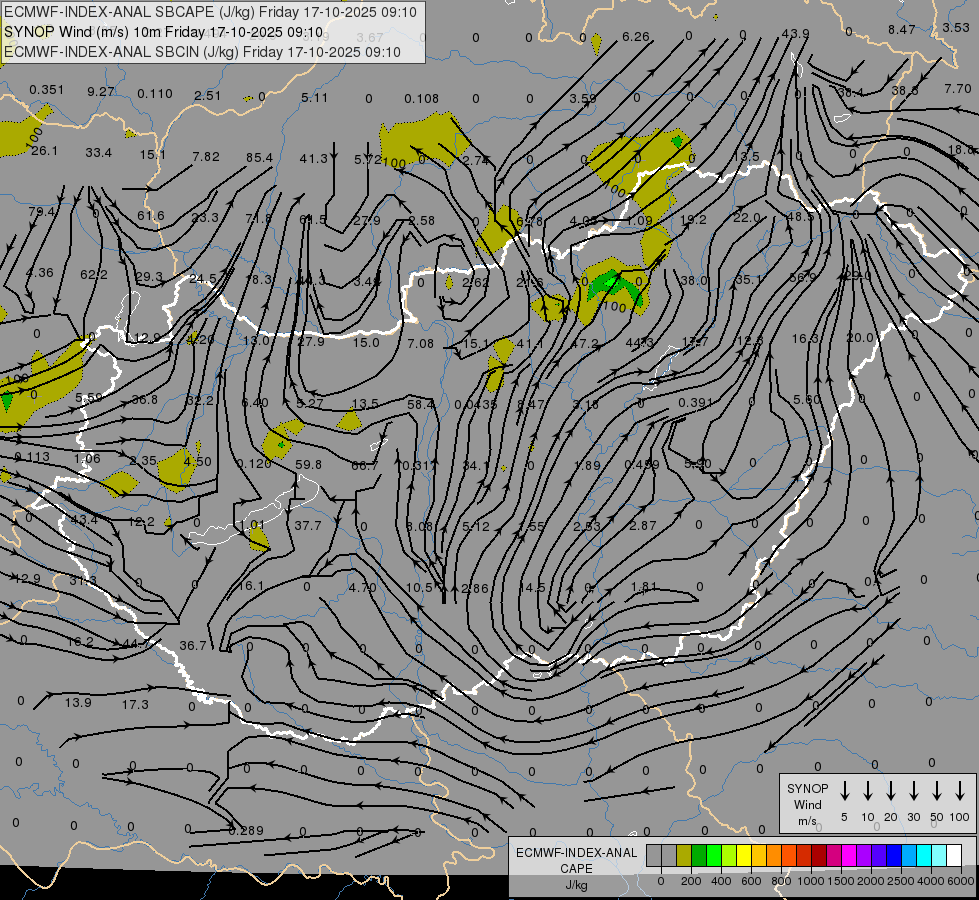Select the olive CAPE legend swatch
This screenshot has height=900, width=979.
tap(684, 856)
